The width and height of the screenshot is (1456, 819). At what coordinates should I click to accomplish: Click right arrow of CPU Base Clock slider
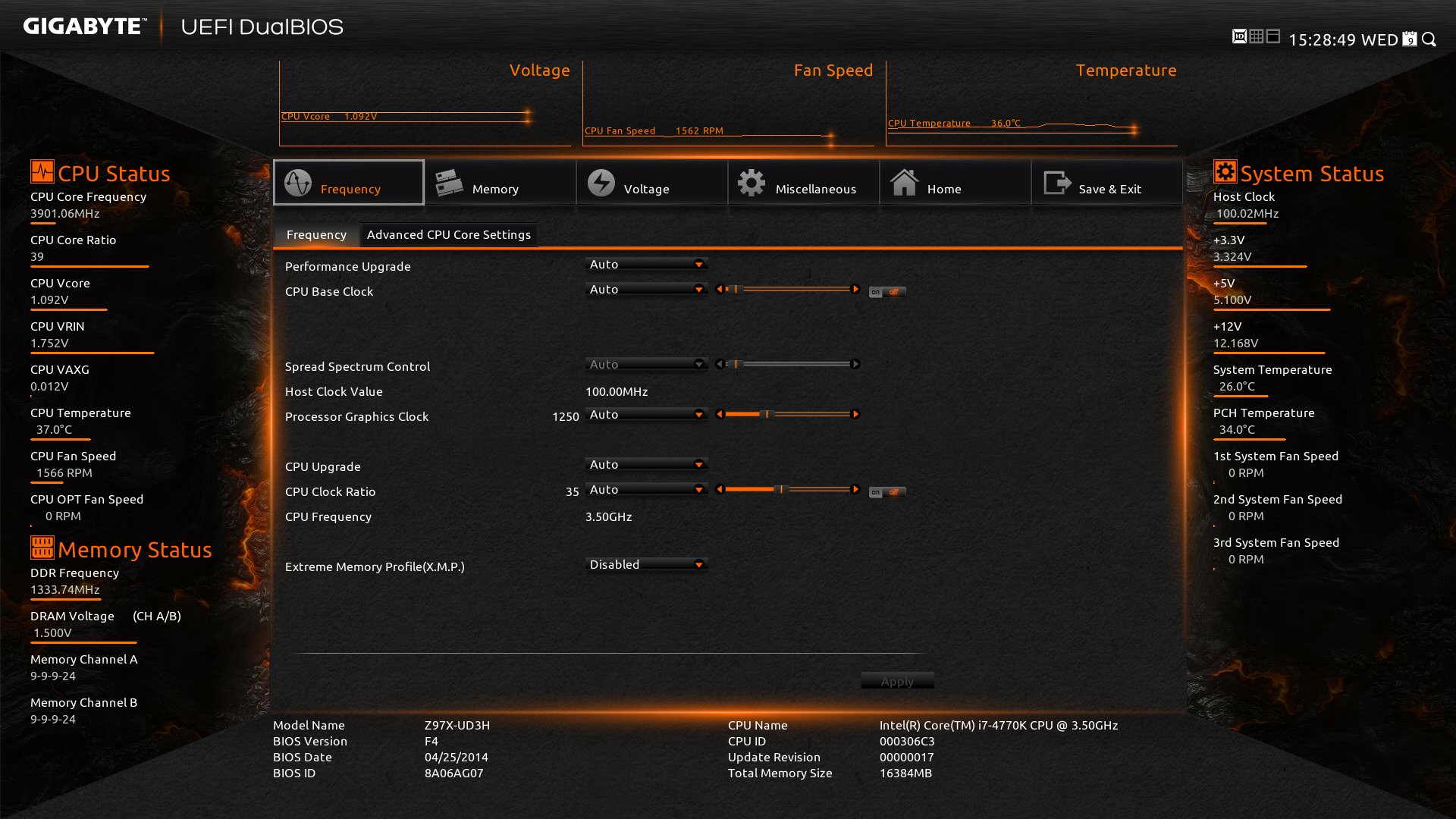[x=855, y=289]
